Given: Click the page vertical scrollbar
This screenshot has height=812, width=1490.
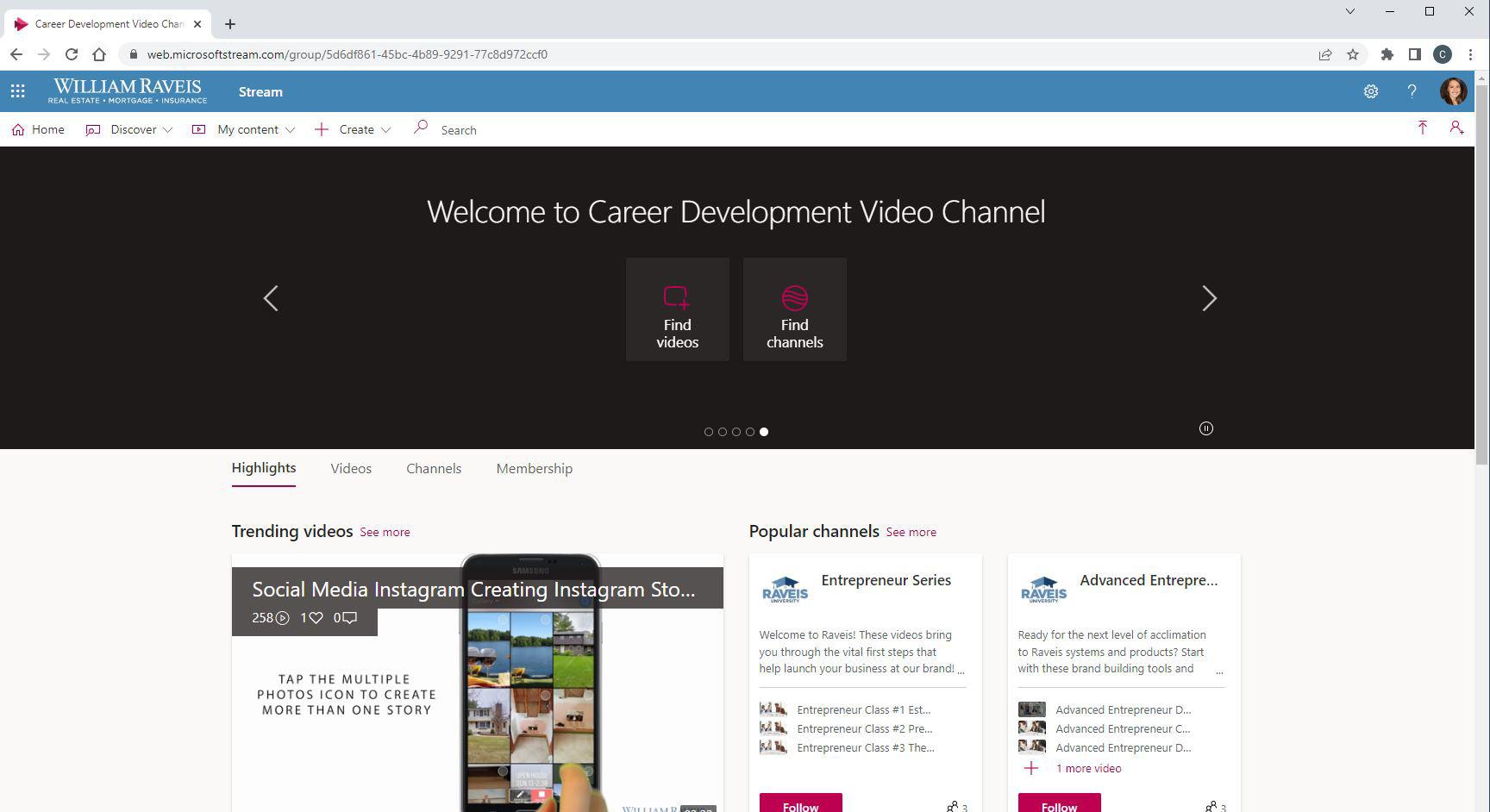Looking at the screenshot, I should [x=1482, y=276].
